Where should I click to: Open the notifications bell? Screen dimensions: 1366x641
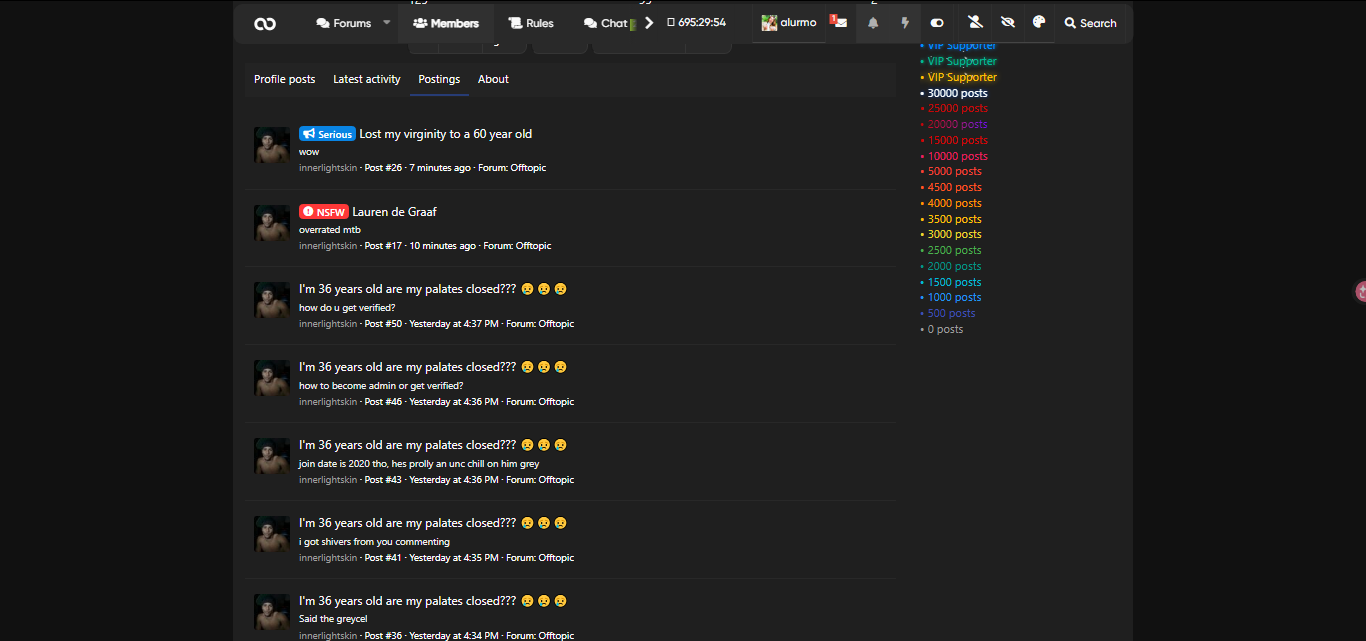point(873,23)
